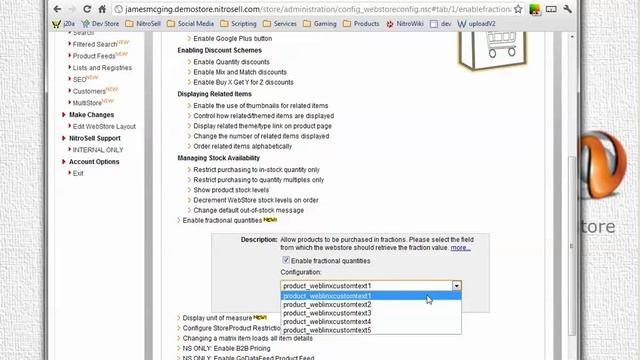Expand Changing a matrix item loads details
The image size is (640, 360).
(x=247, y=338)
